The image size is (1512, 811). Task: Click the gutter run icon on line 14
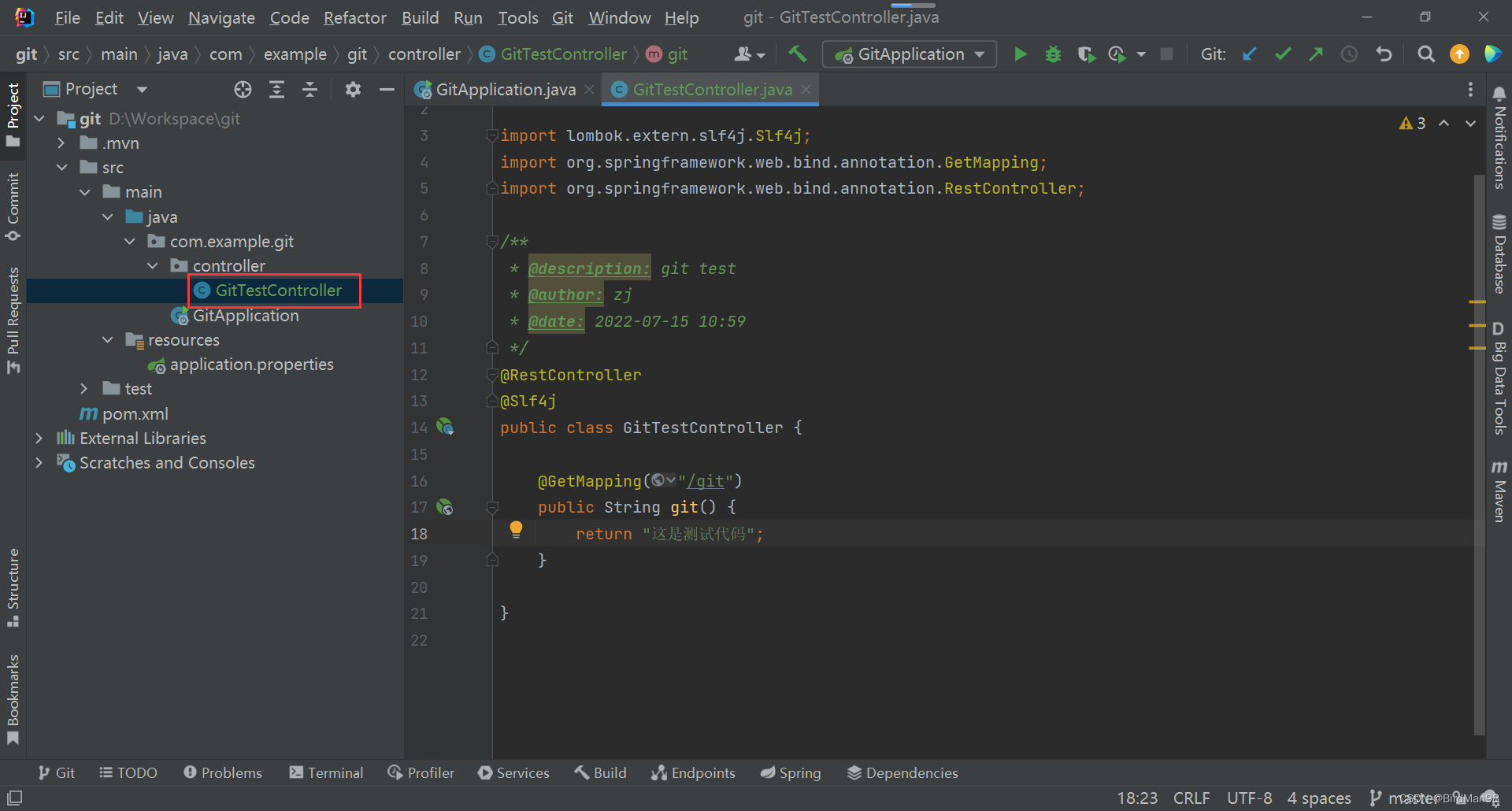[x=445, y=427]
